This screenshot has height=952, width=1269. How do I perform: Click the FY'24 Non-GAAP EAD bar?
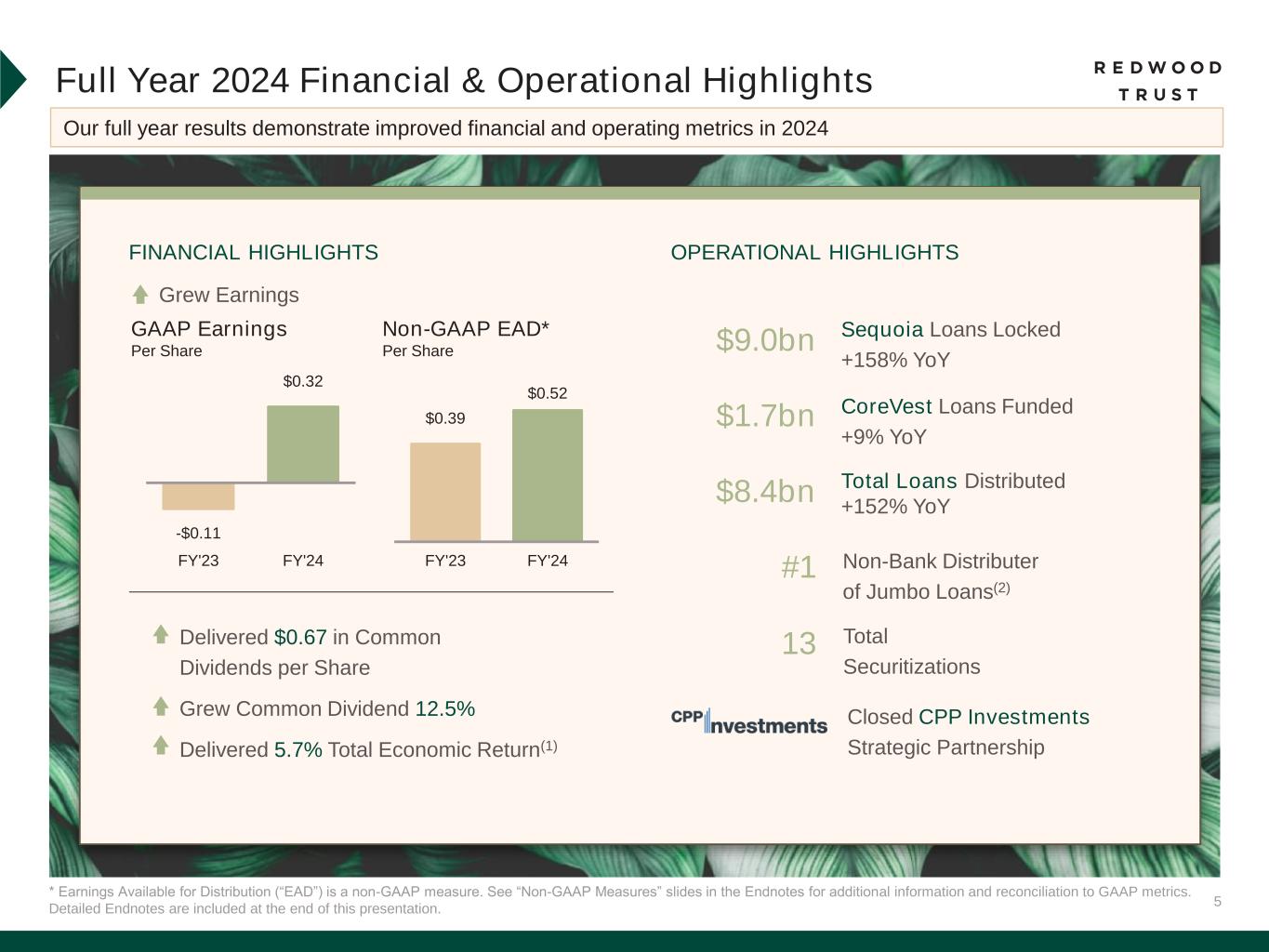pos(548,474)
